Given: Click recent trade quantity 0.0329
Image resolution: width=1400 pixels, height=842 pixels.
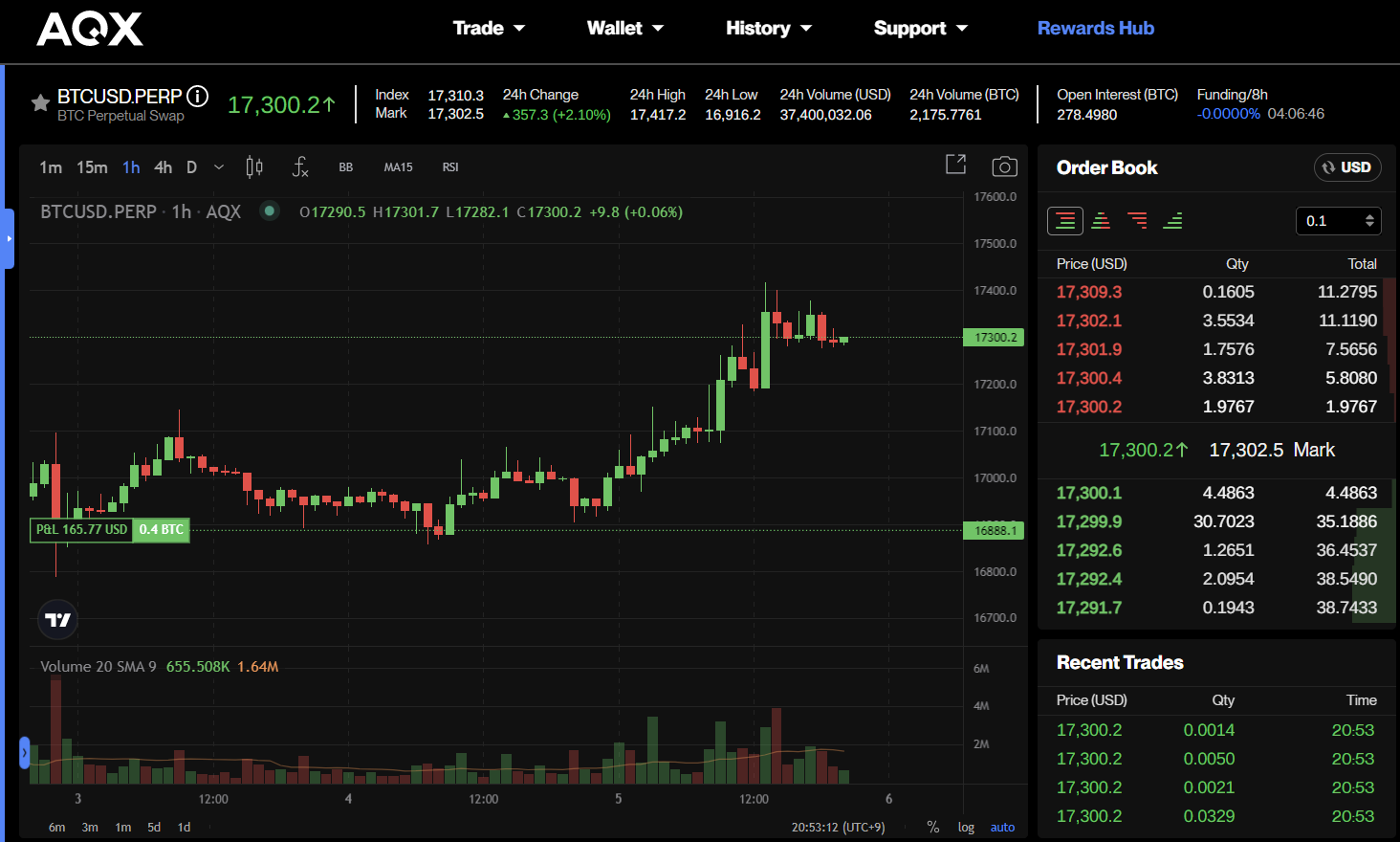Looking at the screenshot, I should click(1209, 816).
